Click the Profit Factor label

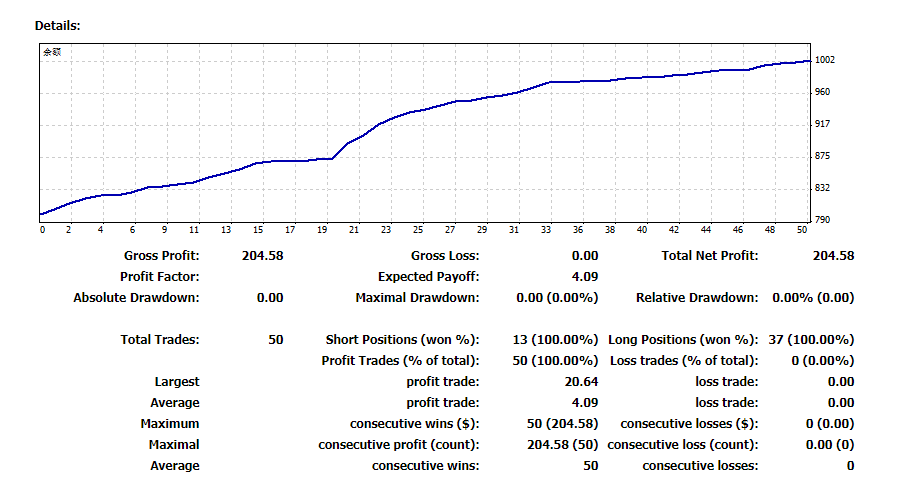click(160, 276)
